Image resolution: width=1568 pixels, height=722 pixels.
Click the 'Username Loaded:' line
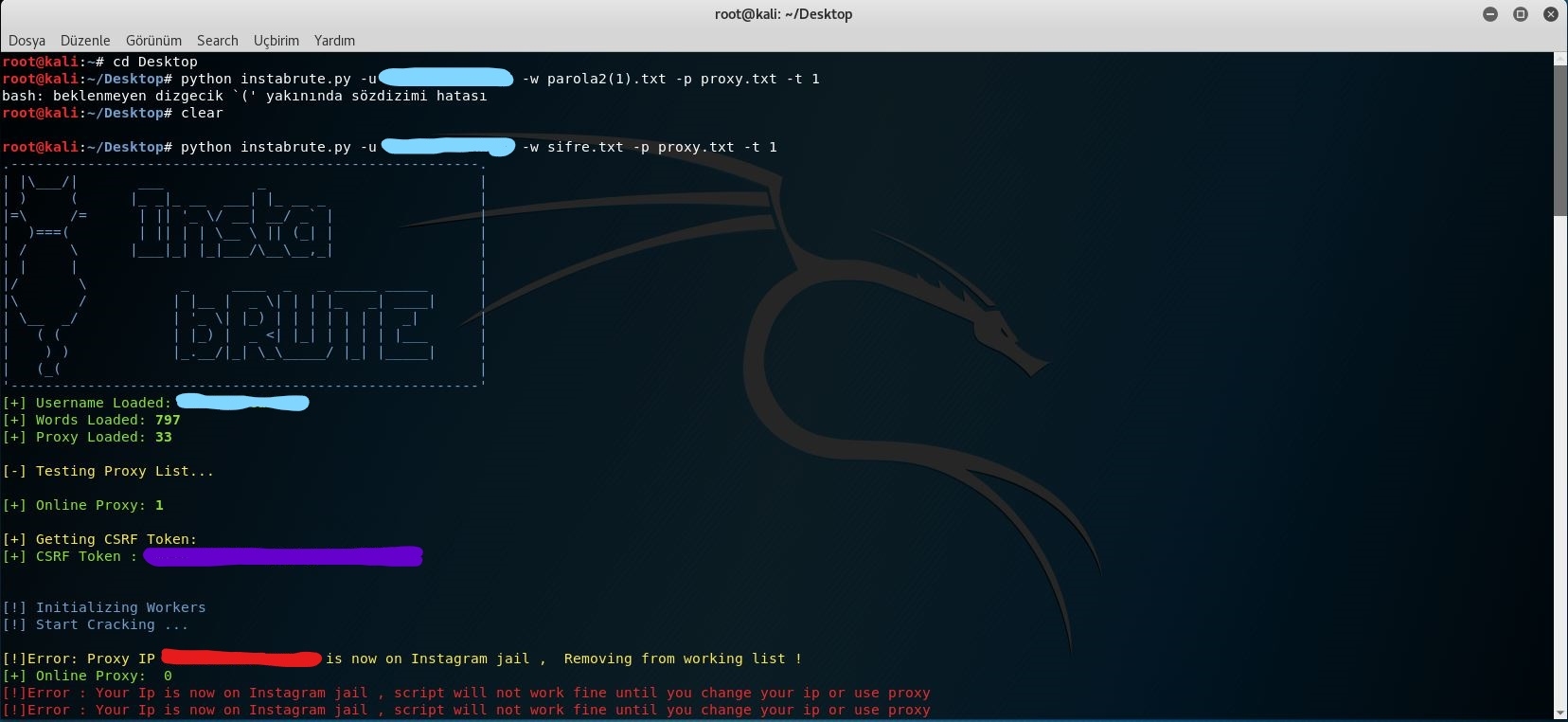coord(155,403)
